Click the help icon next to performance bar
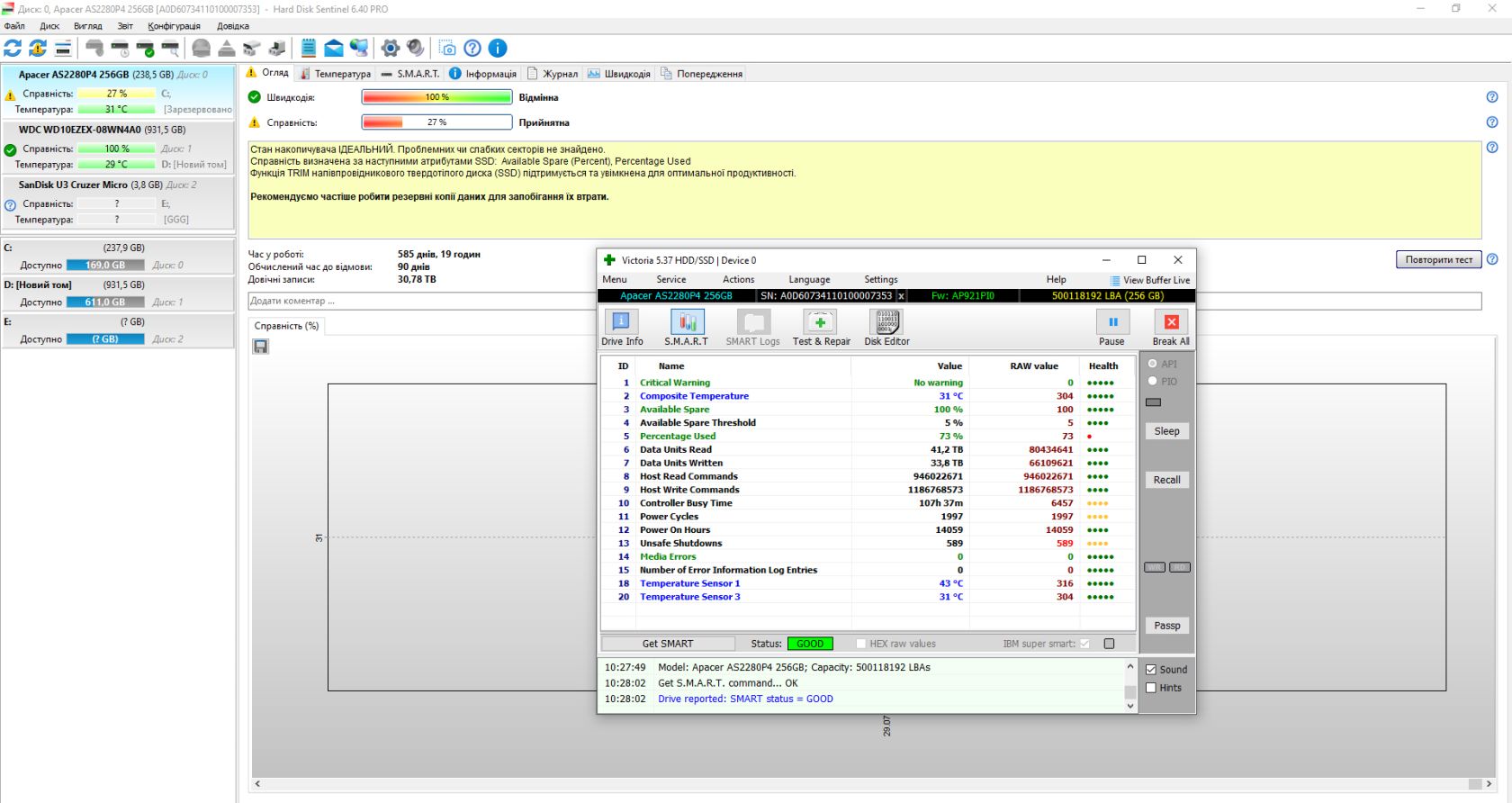The image size is (1512, 803). click(x=1492, y=97)
